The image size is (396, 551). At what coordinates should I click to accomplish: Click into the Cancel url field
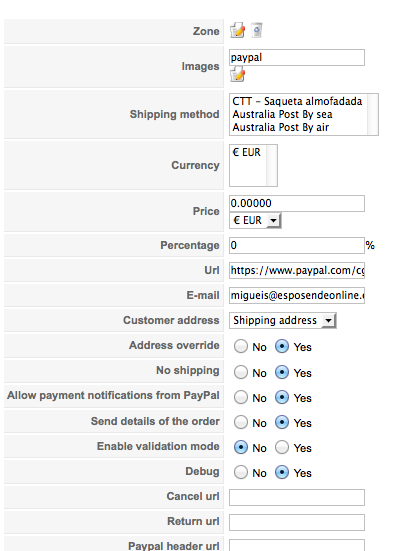297,497
